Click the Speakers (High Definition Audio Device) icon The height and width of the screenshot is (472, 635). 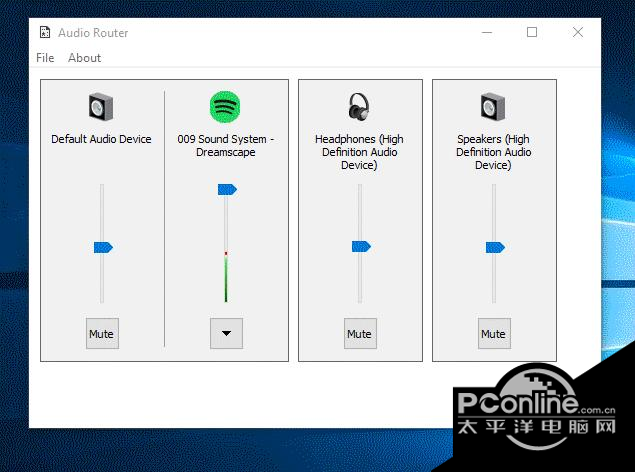[x=493, y=107]
